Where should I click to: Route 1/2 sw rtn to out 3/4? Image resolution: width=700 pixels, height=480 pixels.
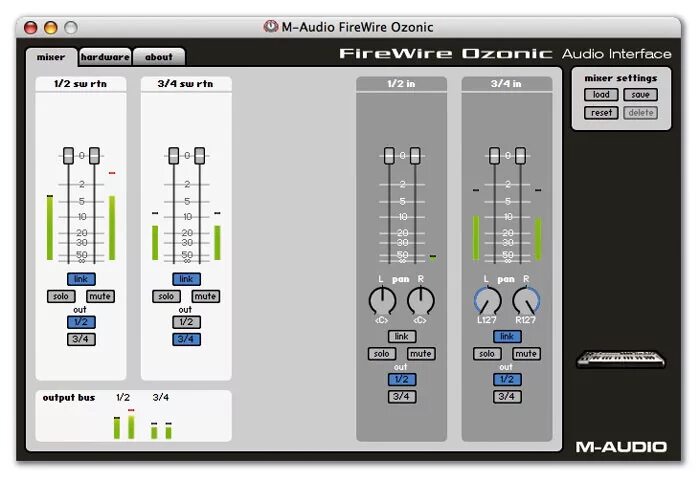81,339
